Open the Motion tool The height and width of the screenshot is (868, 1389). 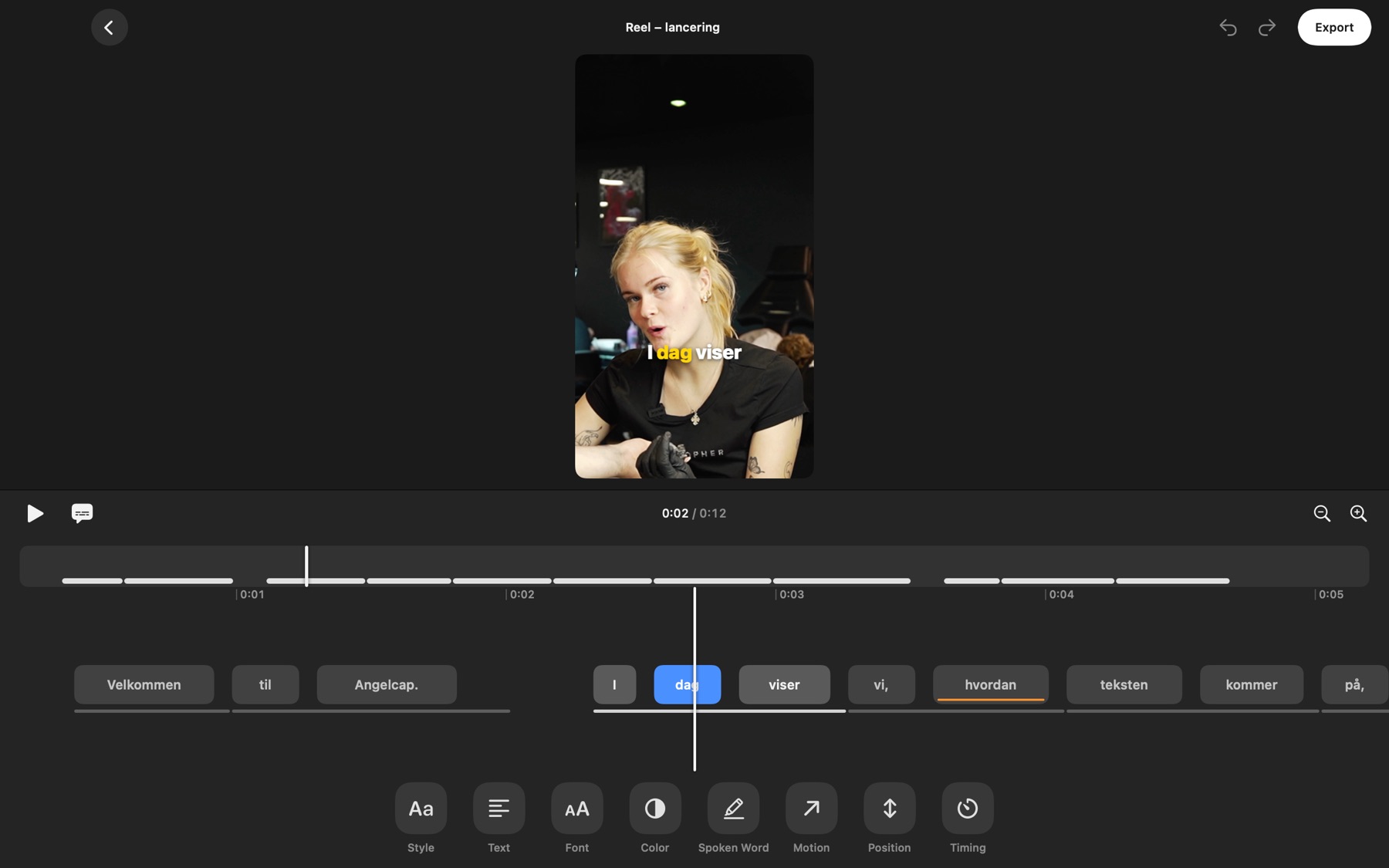[x=811, y=808]
